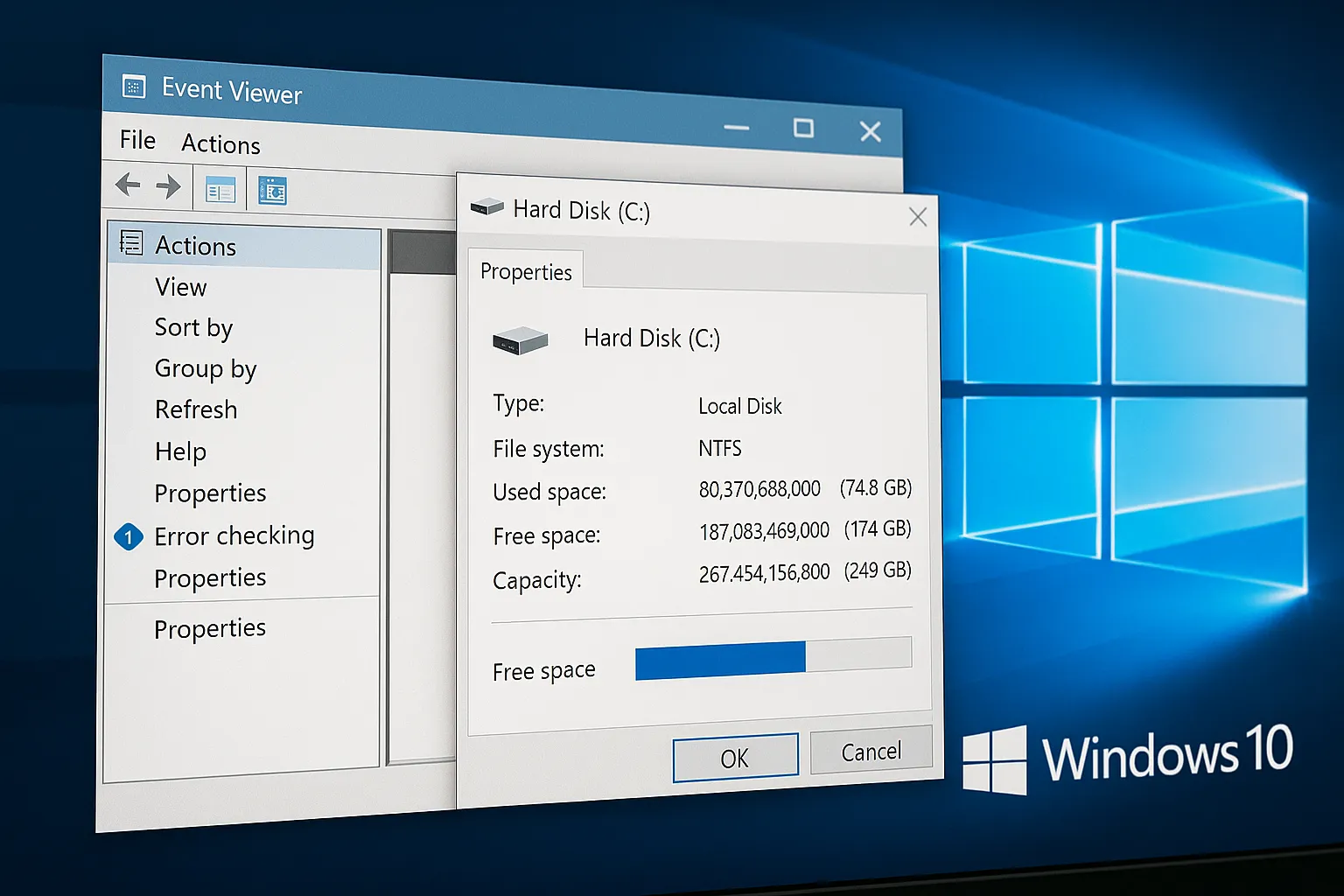Select the bottom Properties entry below the divider
The height and width of the screenshot is (896, 1344).
(x=210, y=629)
